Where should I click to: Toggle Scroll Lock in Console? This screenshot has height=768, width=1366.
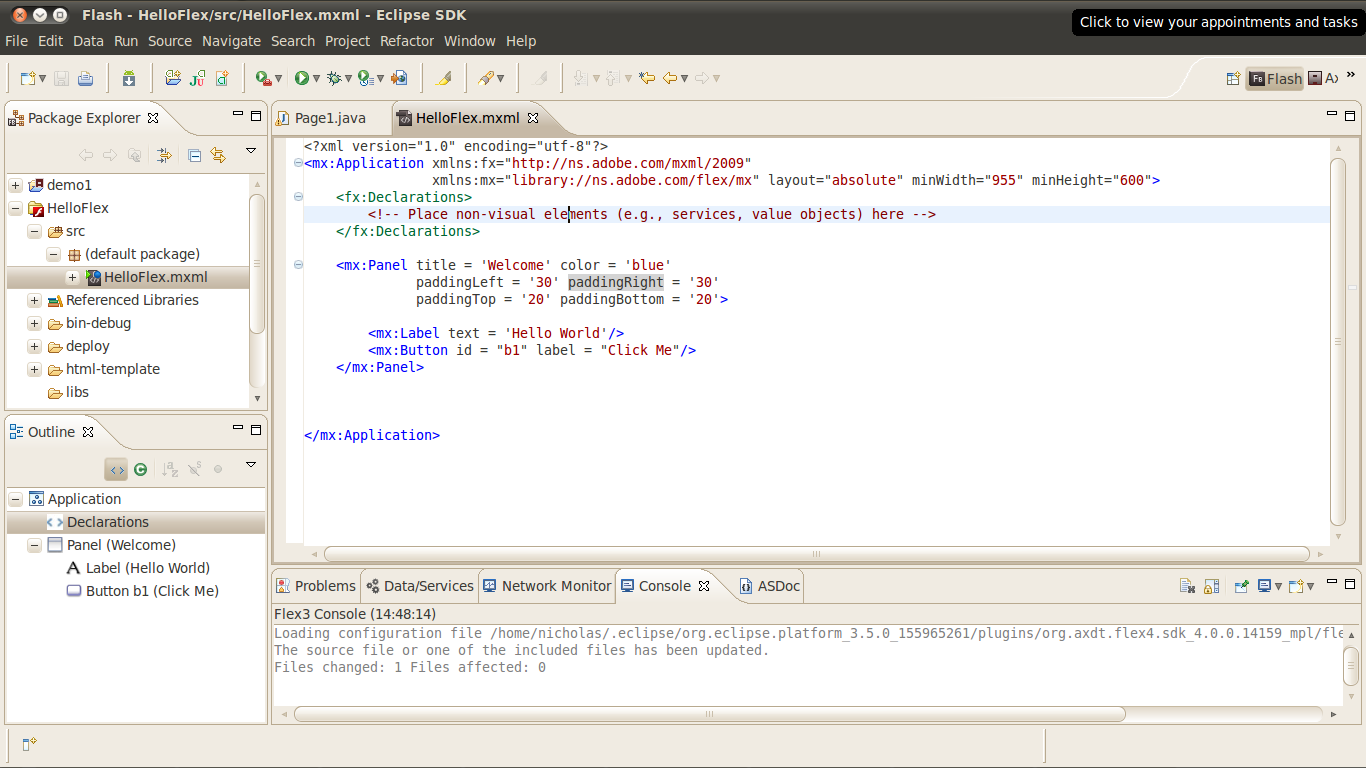[x=1210, y=586]
